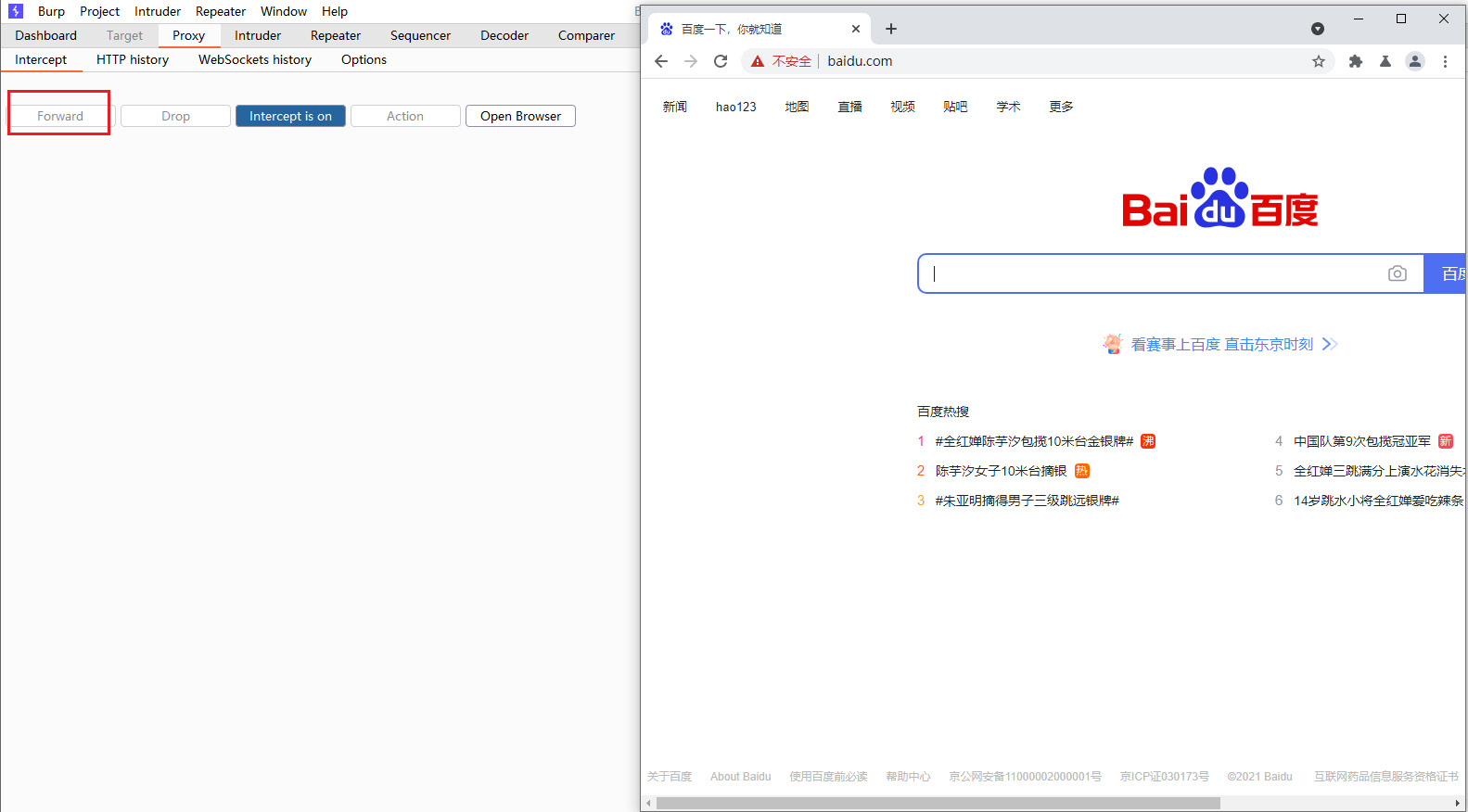Open the 学术 link
This screenshot has height=812, width=1468.
(1008, 107)
